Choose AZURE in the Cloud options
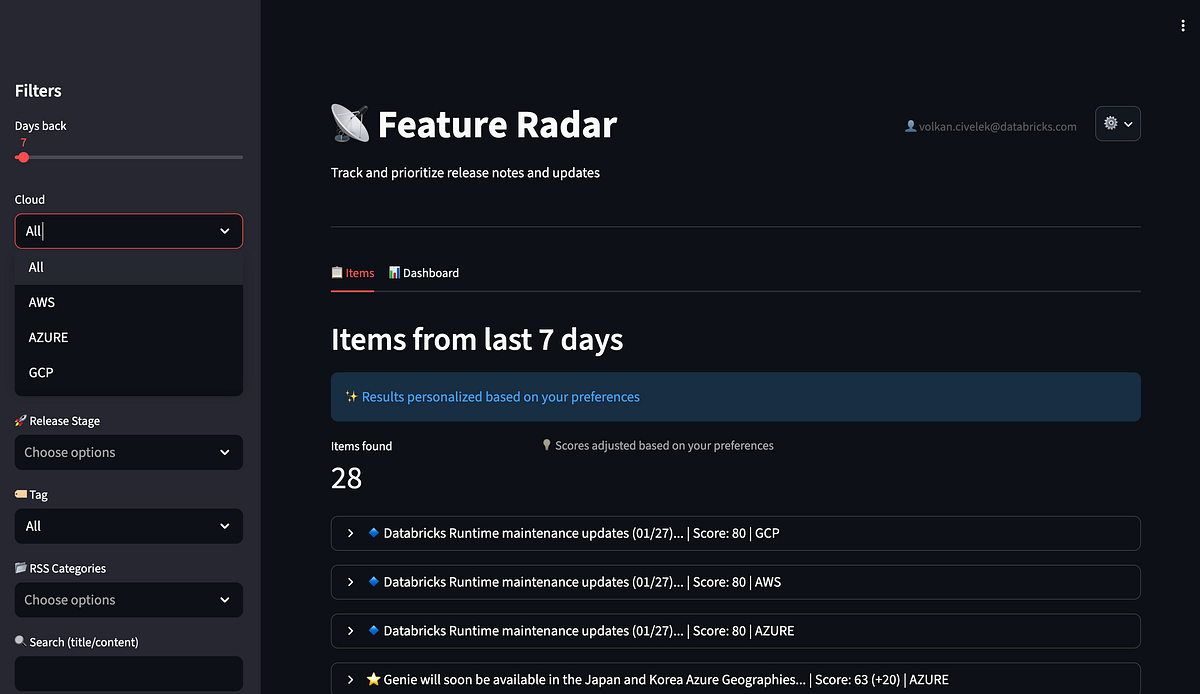The image size is (1200, 694). tap(129, 337)
